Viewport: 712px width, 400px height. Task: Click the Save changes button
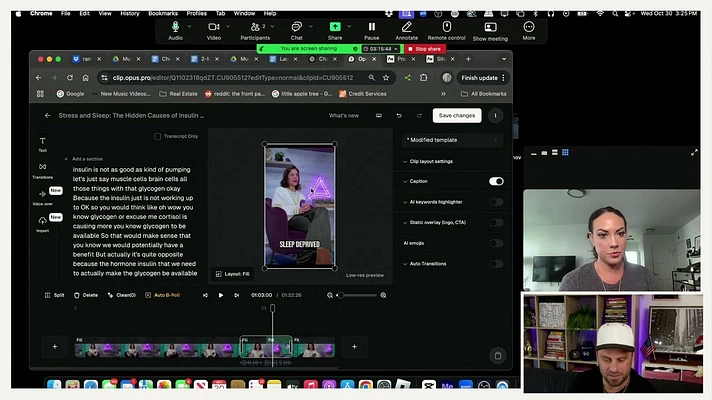point(457,115)
